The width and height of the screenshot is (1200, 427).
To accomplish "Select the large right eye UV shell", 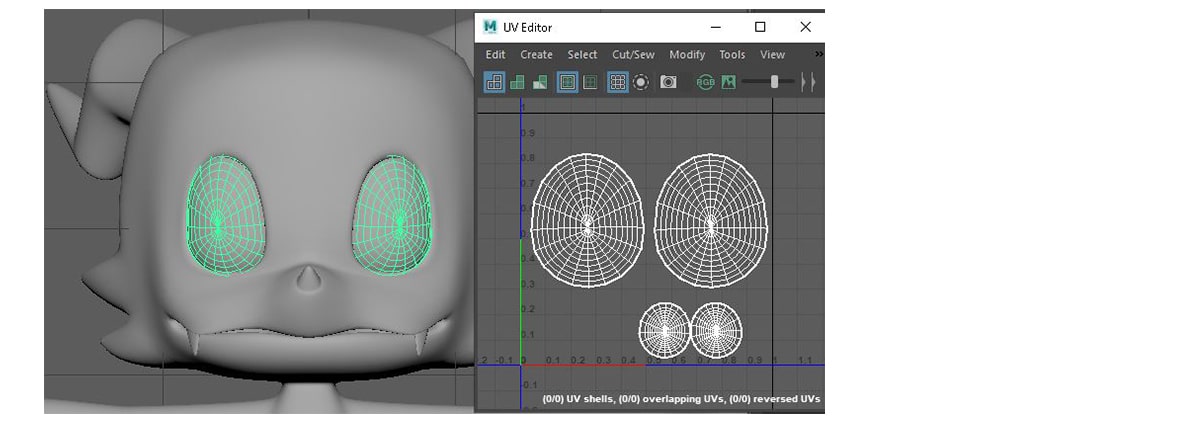I will [x=711, y=222].
